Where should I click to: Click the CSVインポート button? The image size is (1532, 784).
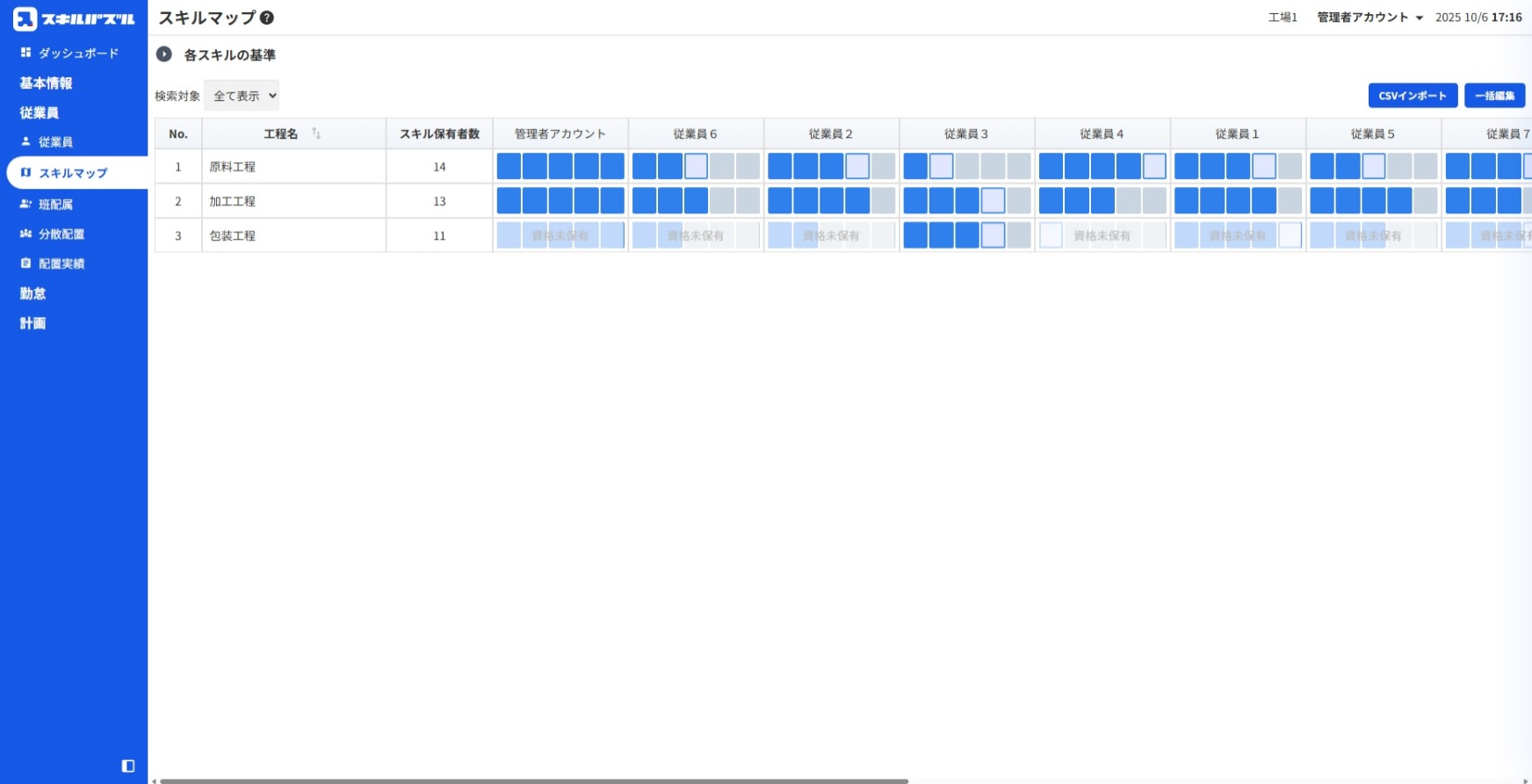click(x=1413, y=96)
